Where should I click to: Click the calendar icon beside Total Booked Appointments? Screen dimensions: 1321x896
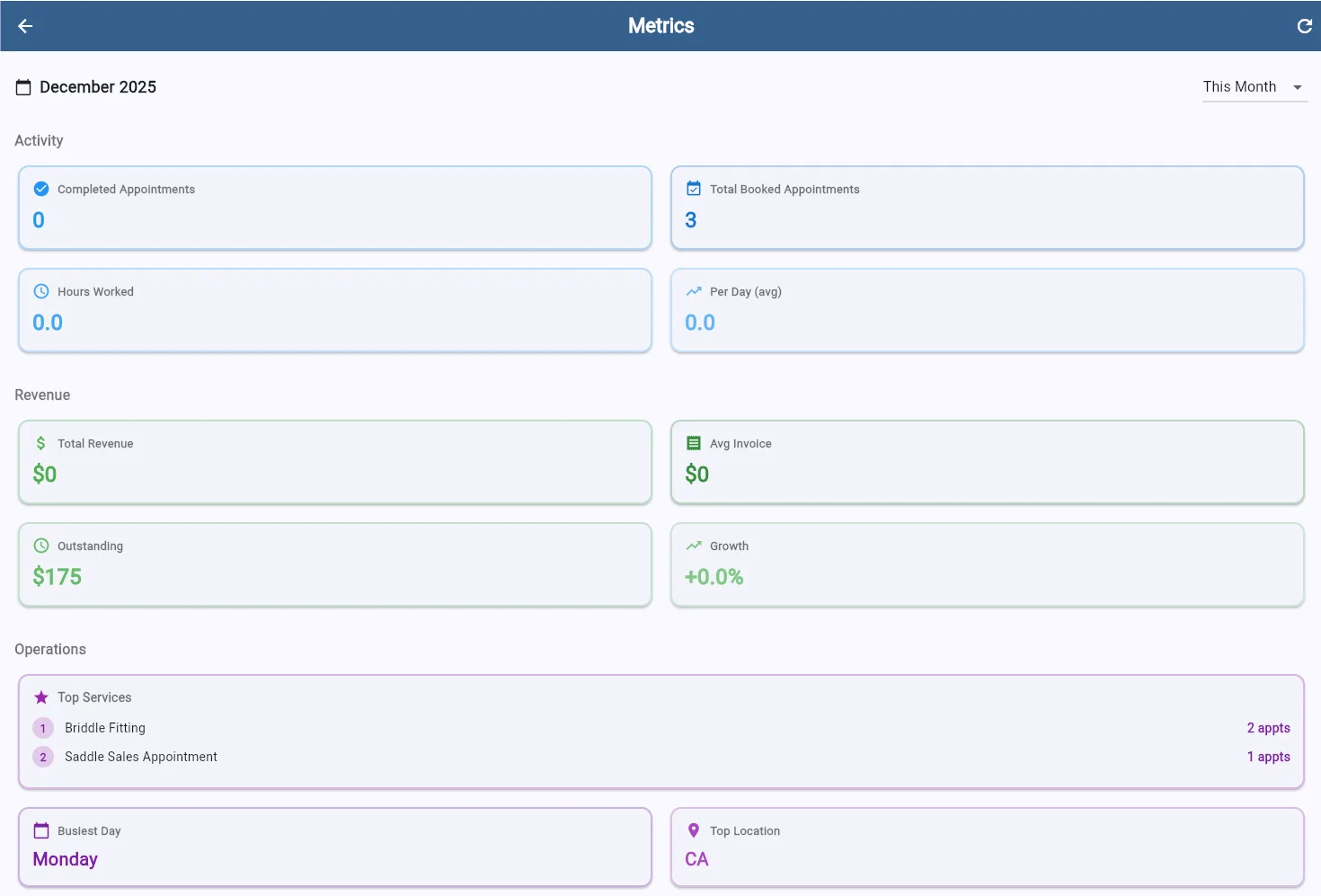[693, 189]
